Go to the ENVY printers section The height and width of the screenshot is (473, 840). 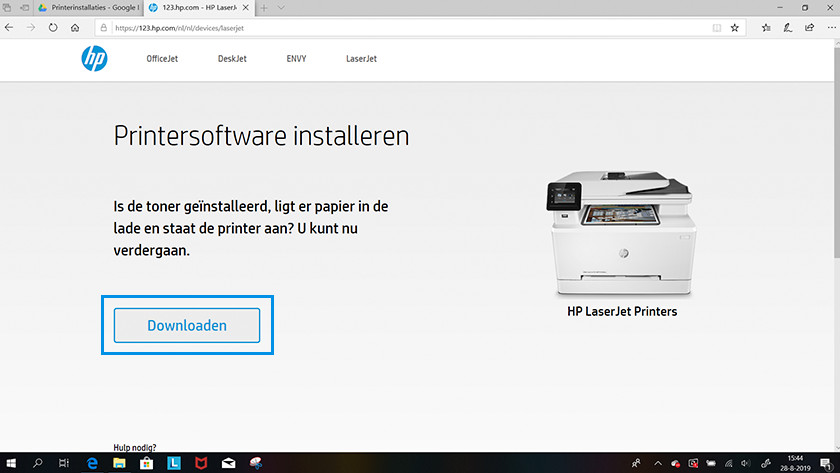[295, 59]
